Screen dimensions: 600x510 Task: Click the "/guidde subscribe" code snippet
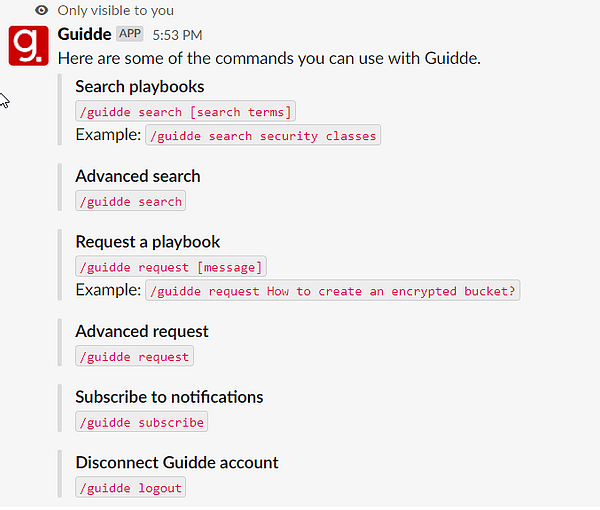[142, 422]
